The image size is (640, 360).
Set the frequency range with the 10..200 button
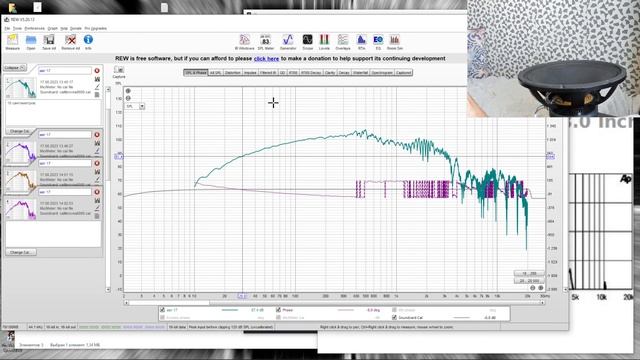point(529,273)
